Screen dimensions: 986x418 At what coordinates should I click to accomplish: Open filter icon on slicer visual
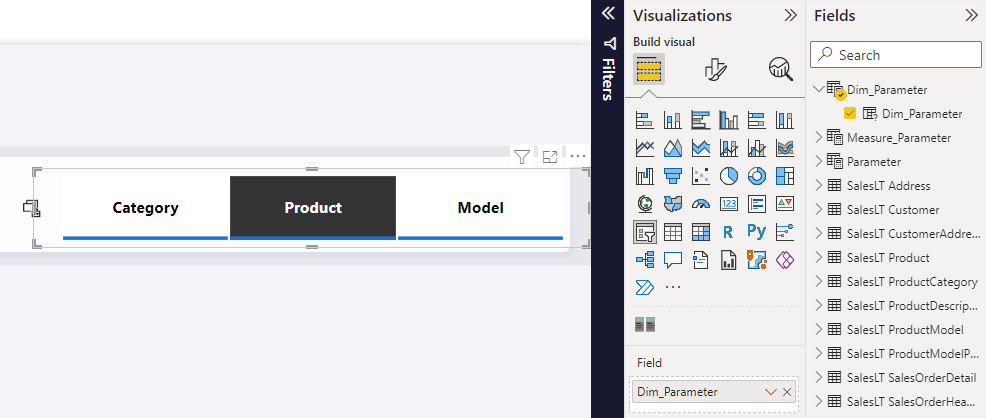point(521,157)
